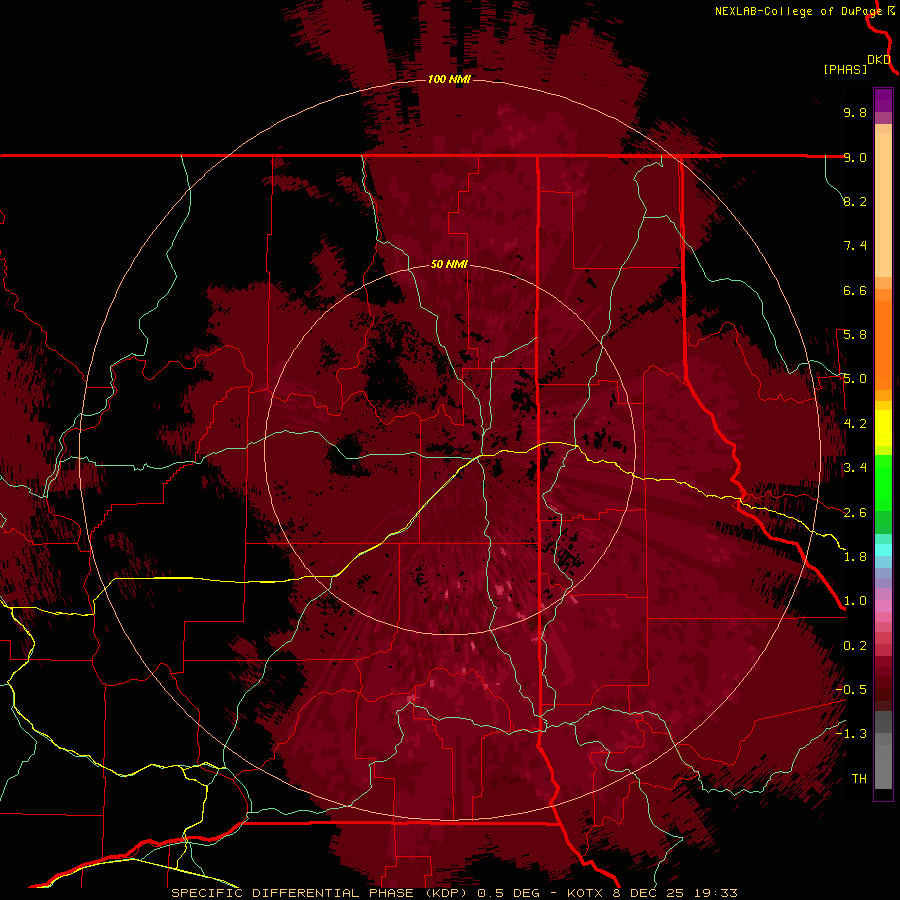Click the 'KOTX' radar station identifier

coord(585,893)
